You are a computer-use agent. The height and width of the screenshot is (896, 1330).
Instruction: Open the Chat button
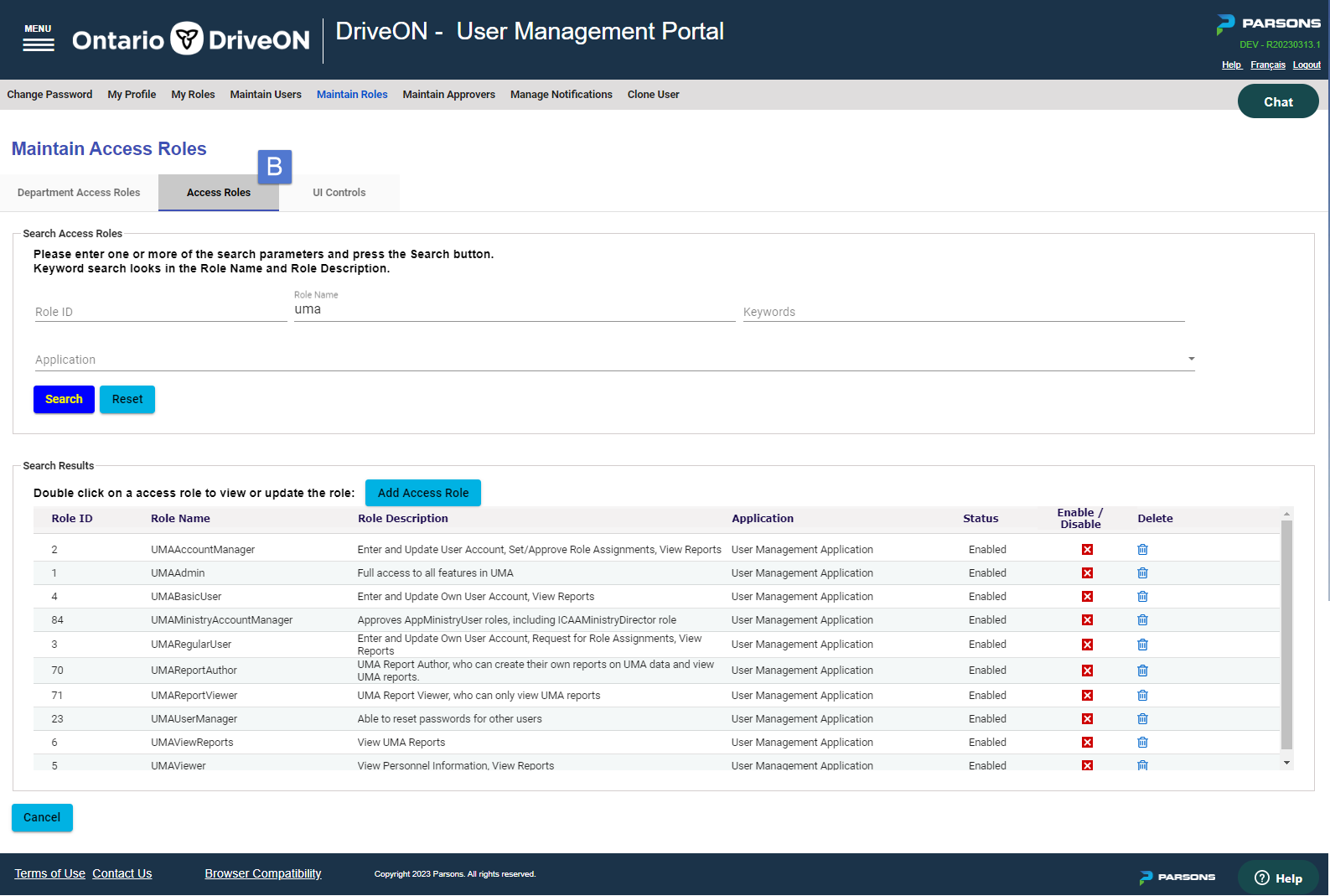coord(1278,101)
